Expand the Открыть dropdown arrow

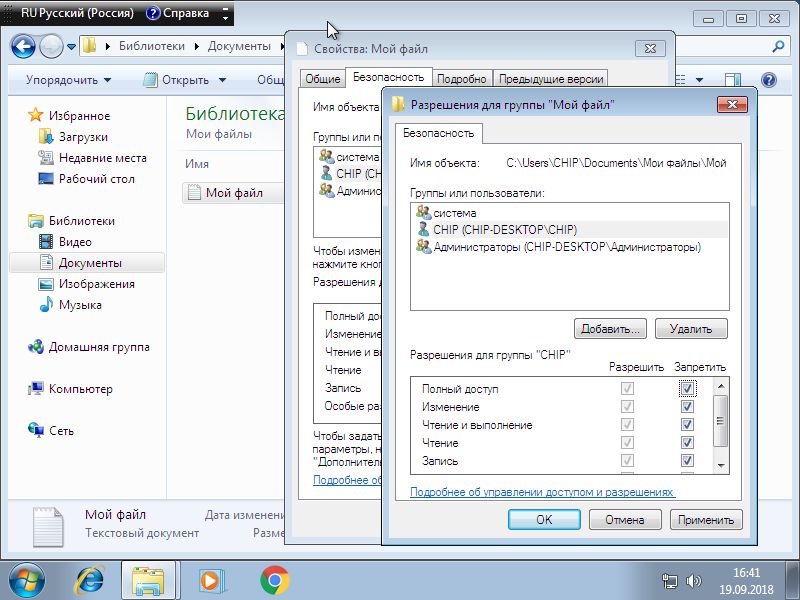(222, 80)
